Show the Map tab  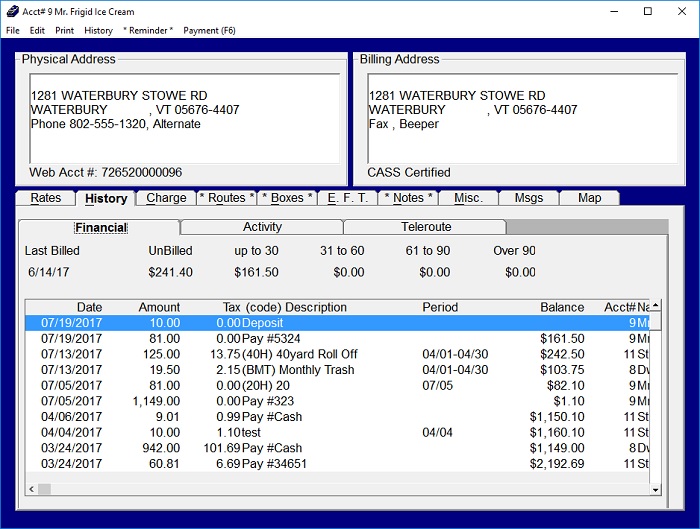(x=589, y=198)
